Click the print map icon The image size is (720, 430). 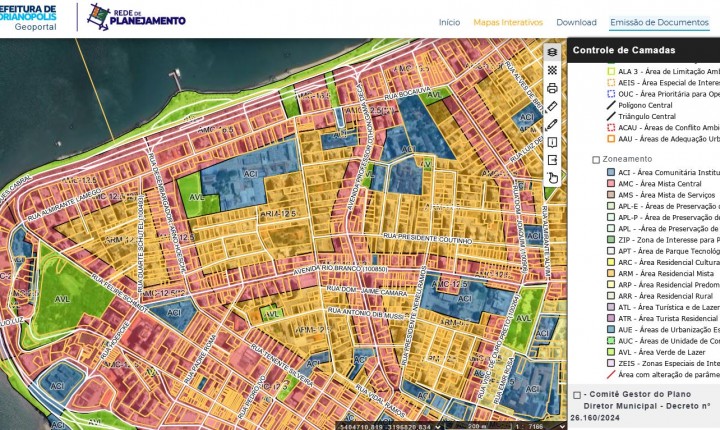pyautogui.click(x=552, y=88)
